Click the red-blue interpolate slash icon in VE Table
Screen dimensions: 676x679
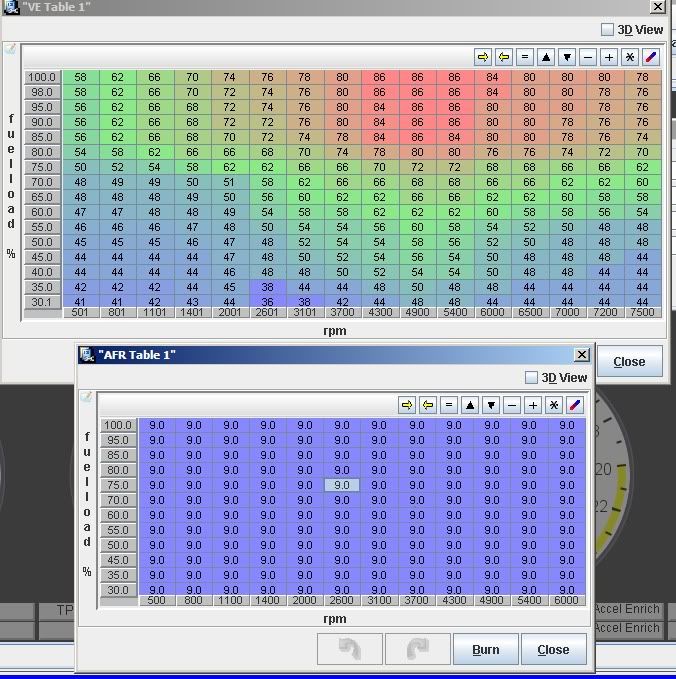[x=651, y=57]
